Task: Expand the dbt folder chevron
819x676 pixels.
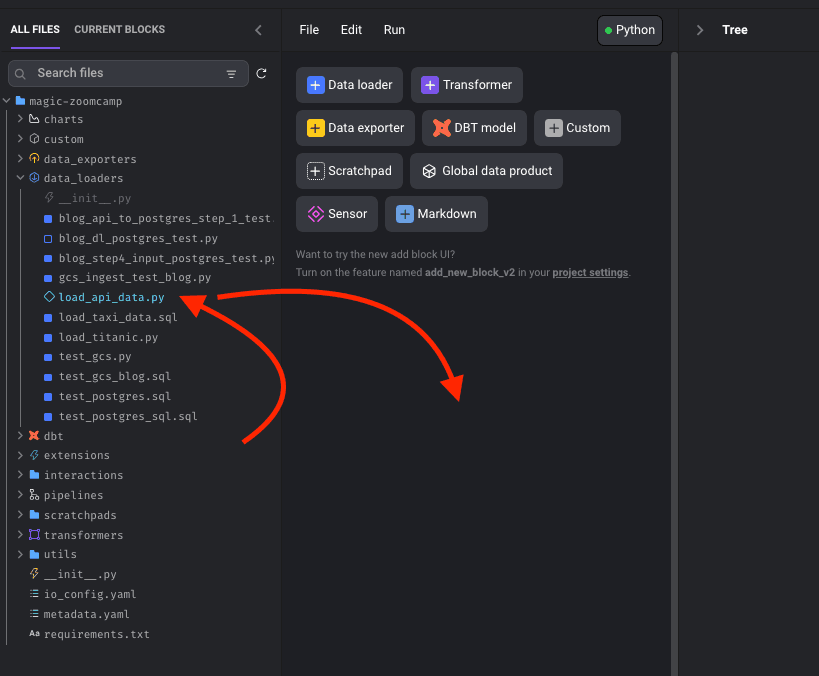Action: click(20, 436)
